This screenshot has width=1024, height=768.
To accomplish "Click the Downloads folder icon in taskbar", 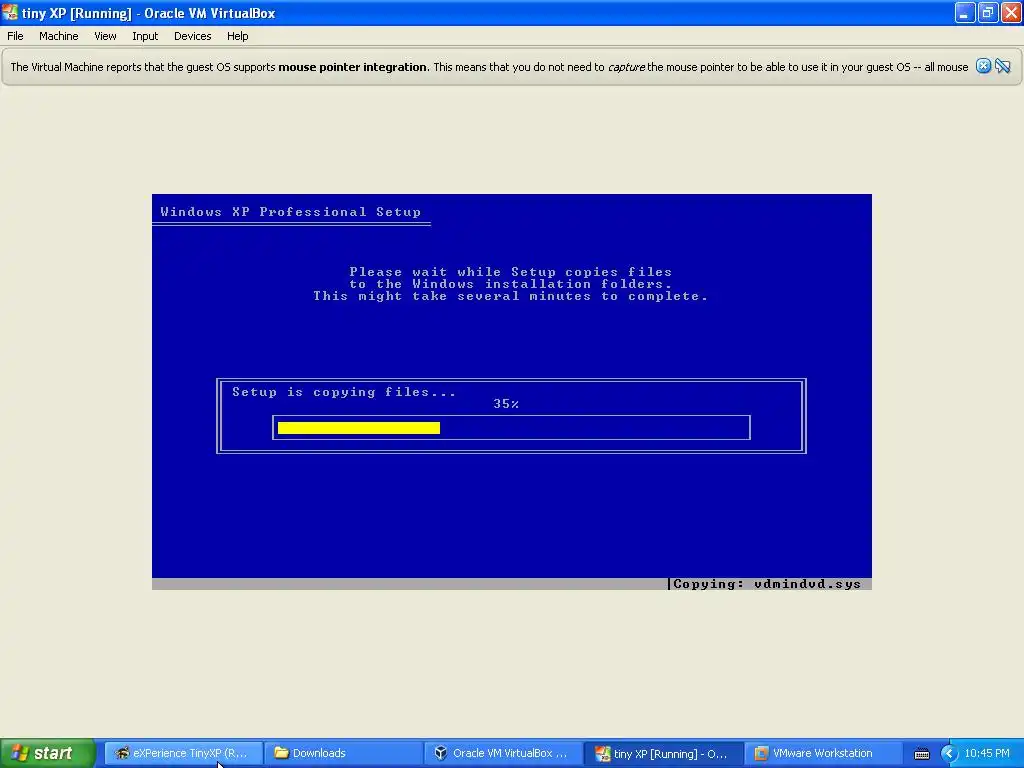I will click(281, 753).
